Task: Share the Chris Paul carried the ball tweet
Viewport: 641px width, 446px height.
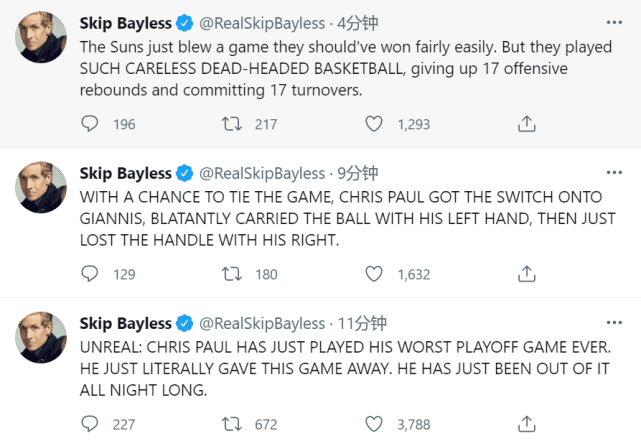Action: [527, 274]
